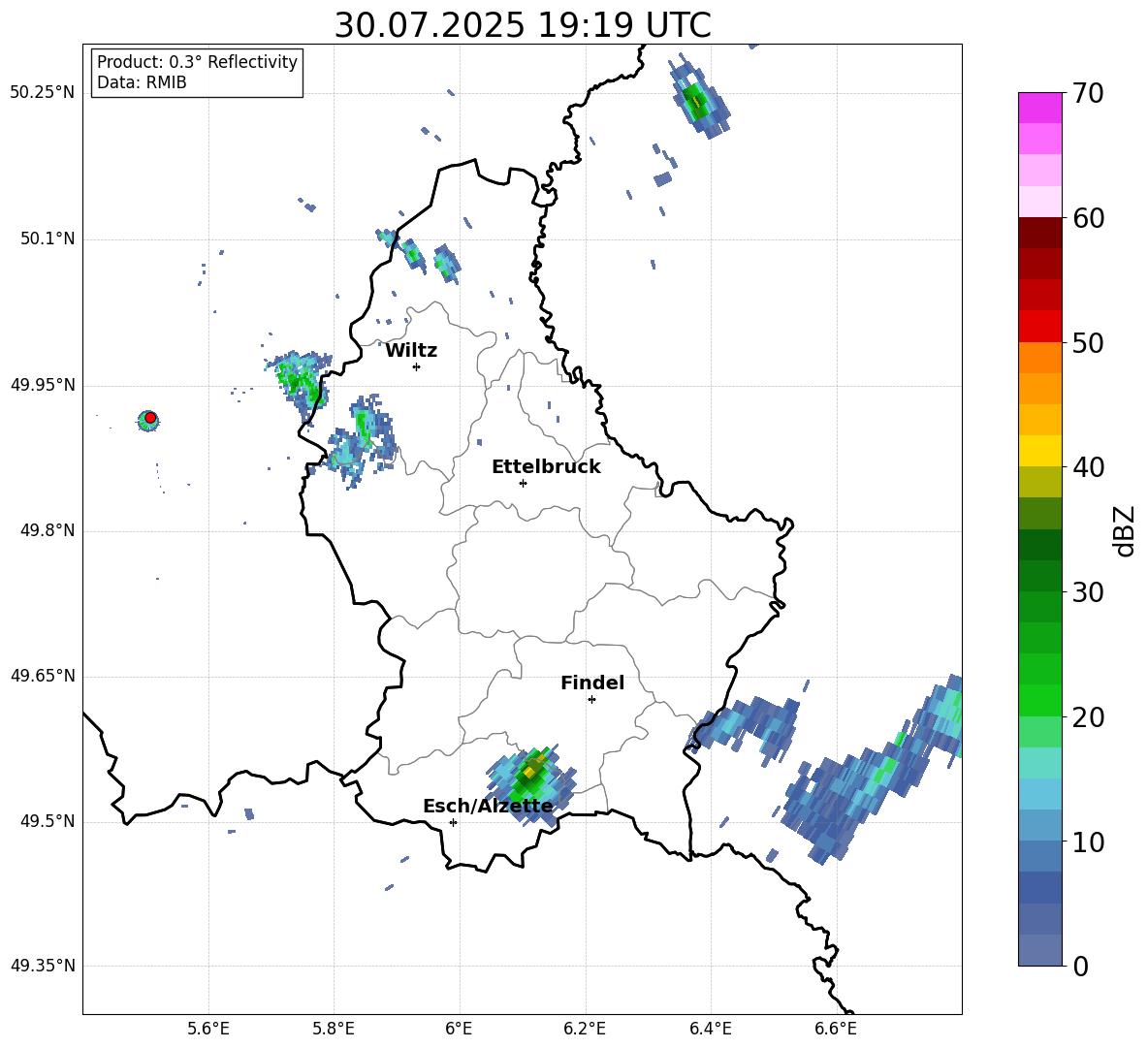Click the Data: RMIB text

pos(142,82)
